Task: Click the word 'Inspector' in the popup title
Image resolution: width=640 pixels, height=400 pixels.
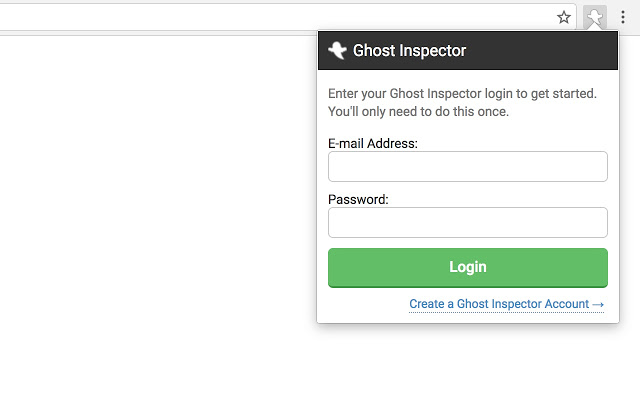Action: point(431,51)
